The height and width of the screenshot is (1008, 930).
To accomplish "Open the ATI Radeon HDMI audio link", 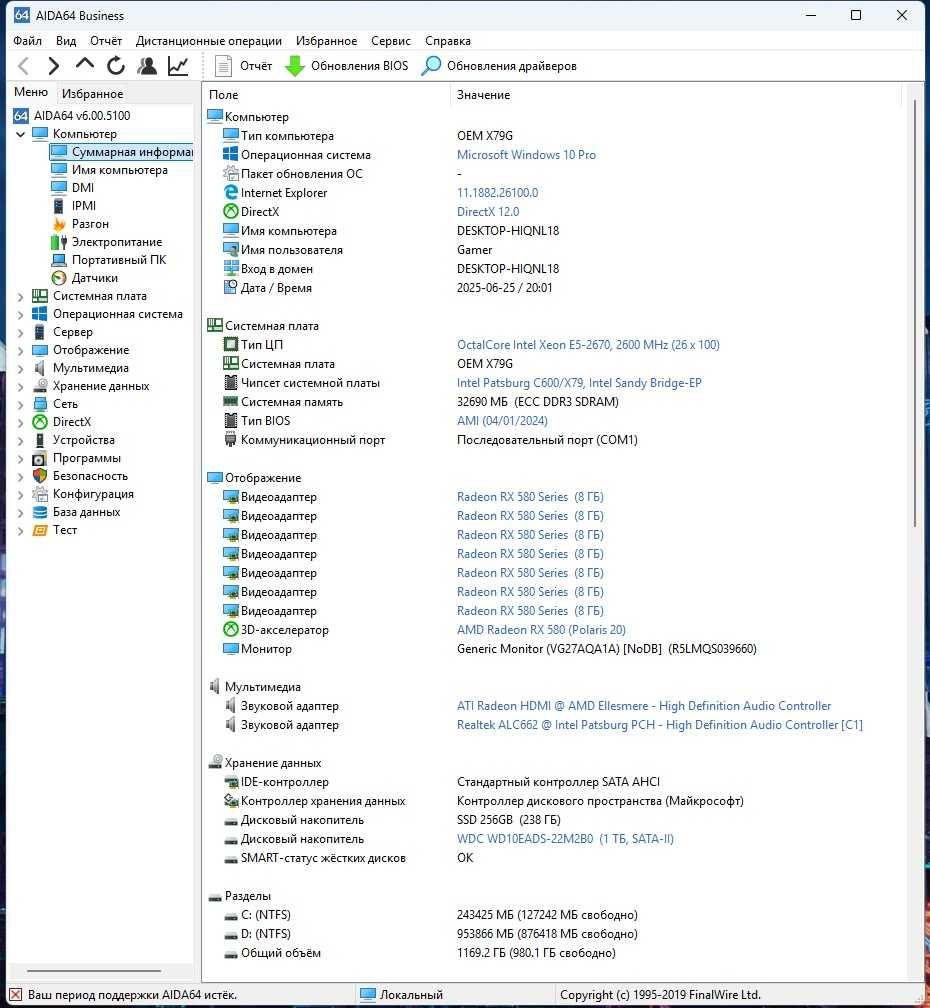I will click(644, 706).
